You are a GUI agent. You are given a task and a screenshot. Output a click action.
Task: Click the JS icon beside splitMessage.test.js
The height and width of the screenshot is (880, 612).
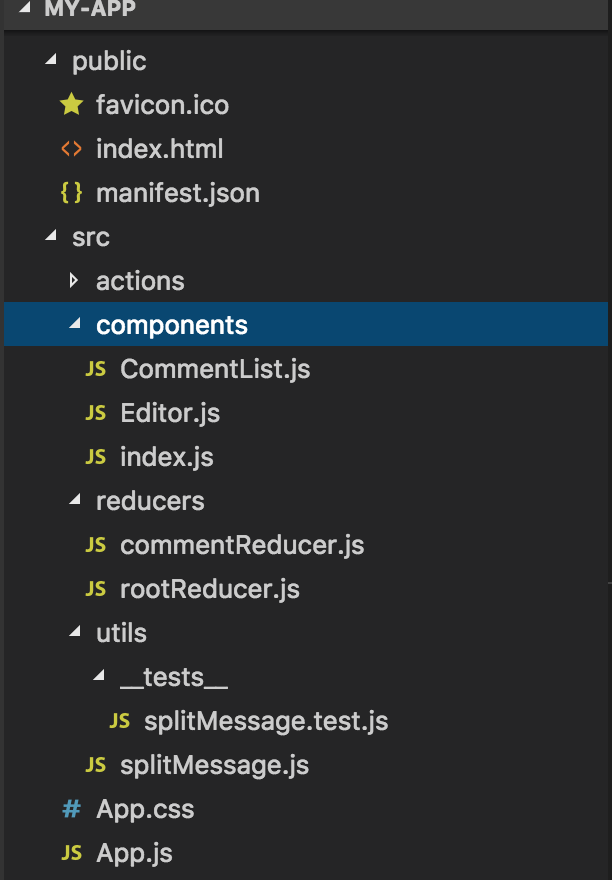[120, 721]
